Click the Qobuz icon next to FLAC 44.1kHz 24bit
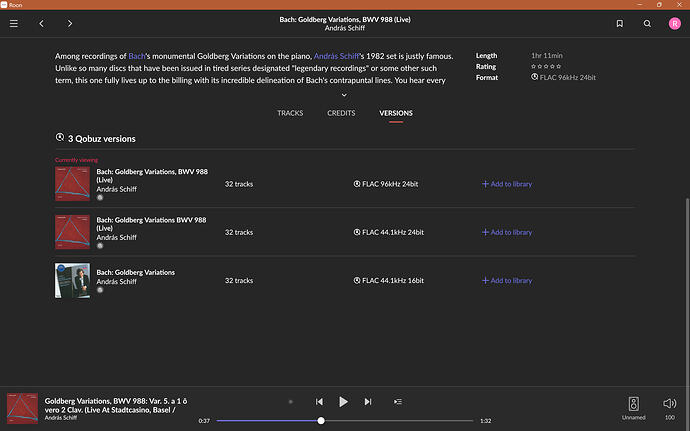690x431 pixels. click(357, 232)
